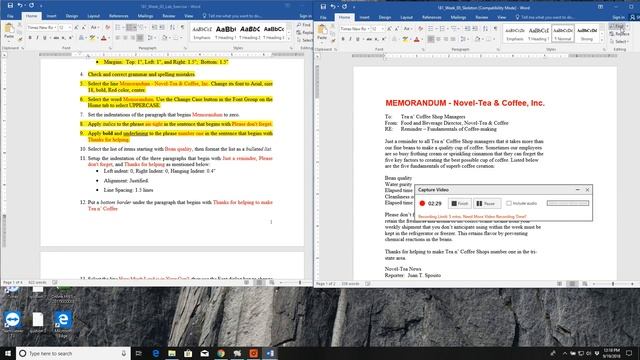
Task: Click Bullets icon in the right Word window
Action: [x=431, y=29]
